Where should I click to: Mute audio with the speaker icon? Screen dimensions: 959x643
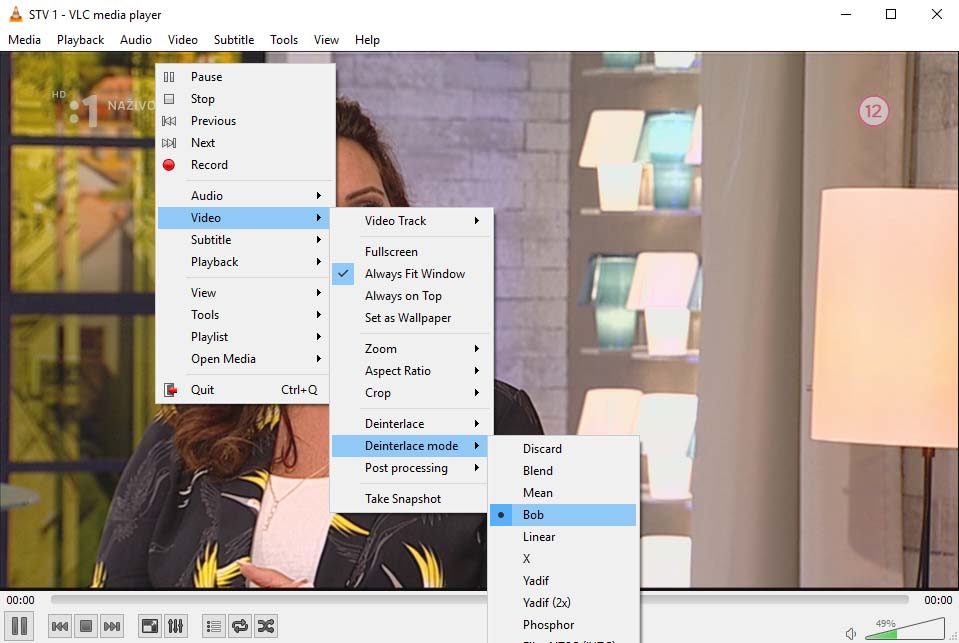[x=851, y=634]
